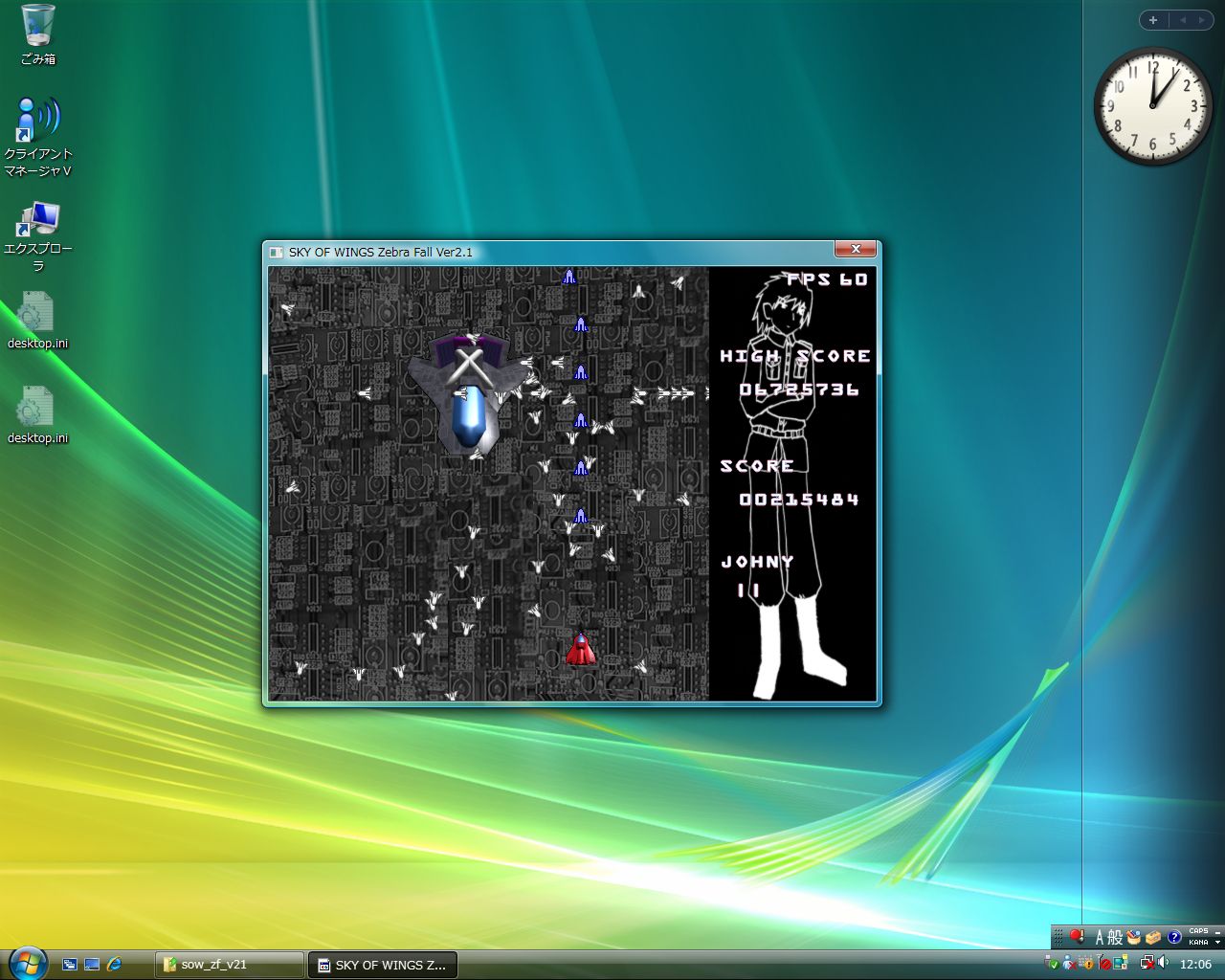Click the red ball IME language bar icon

(1077, 937)
